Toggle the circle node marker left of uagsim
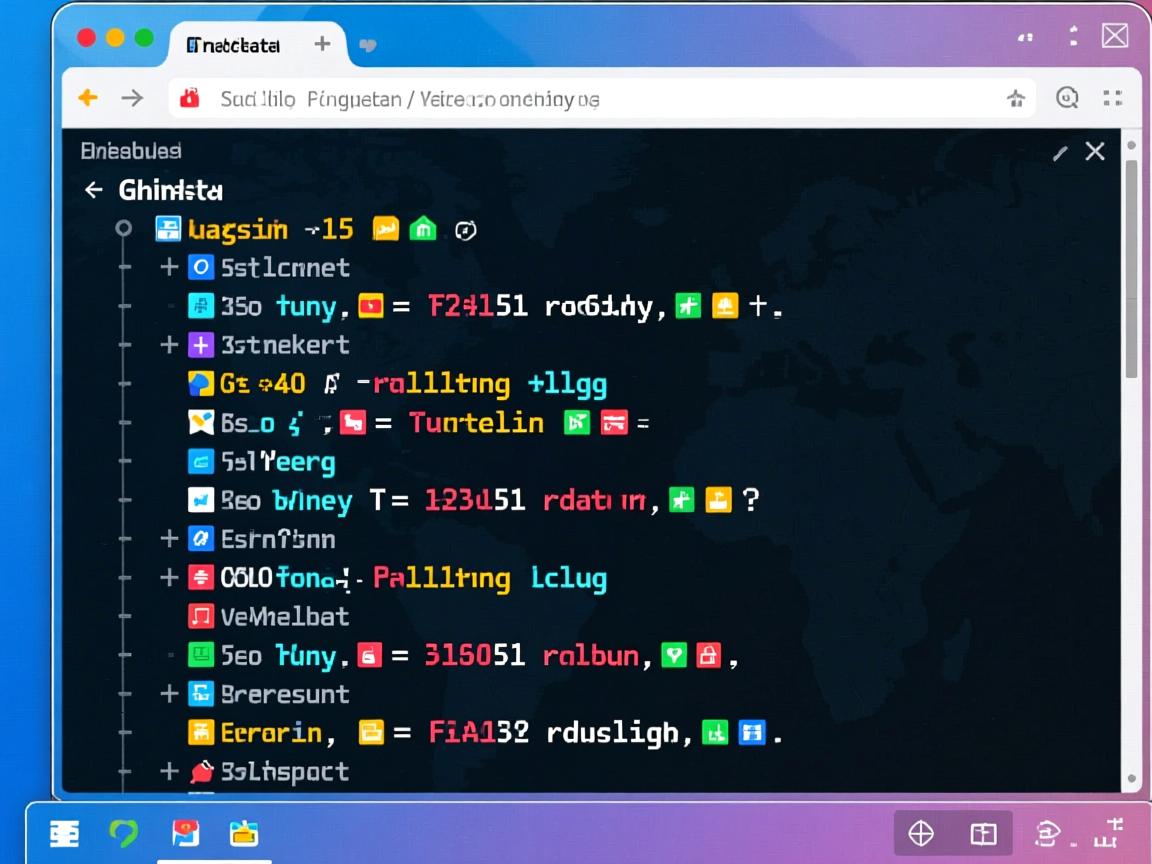The image size is (1152, 864). (123, 229)
